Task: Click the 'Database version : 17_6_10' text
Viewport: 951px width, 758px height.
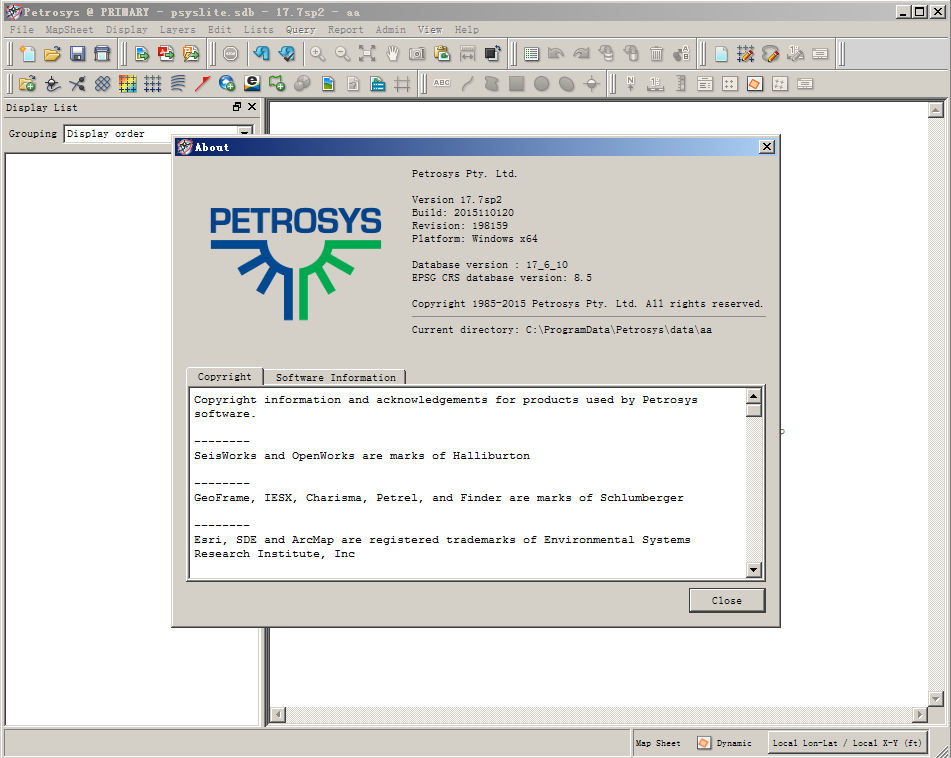Action: (490, 264)
